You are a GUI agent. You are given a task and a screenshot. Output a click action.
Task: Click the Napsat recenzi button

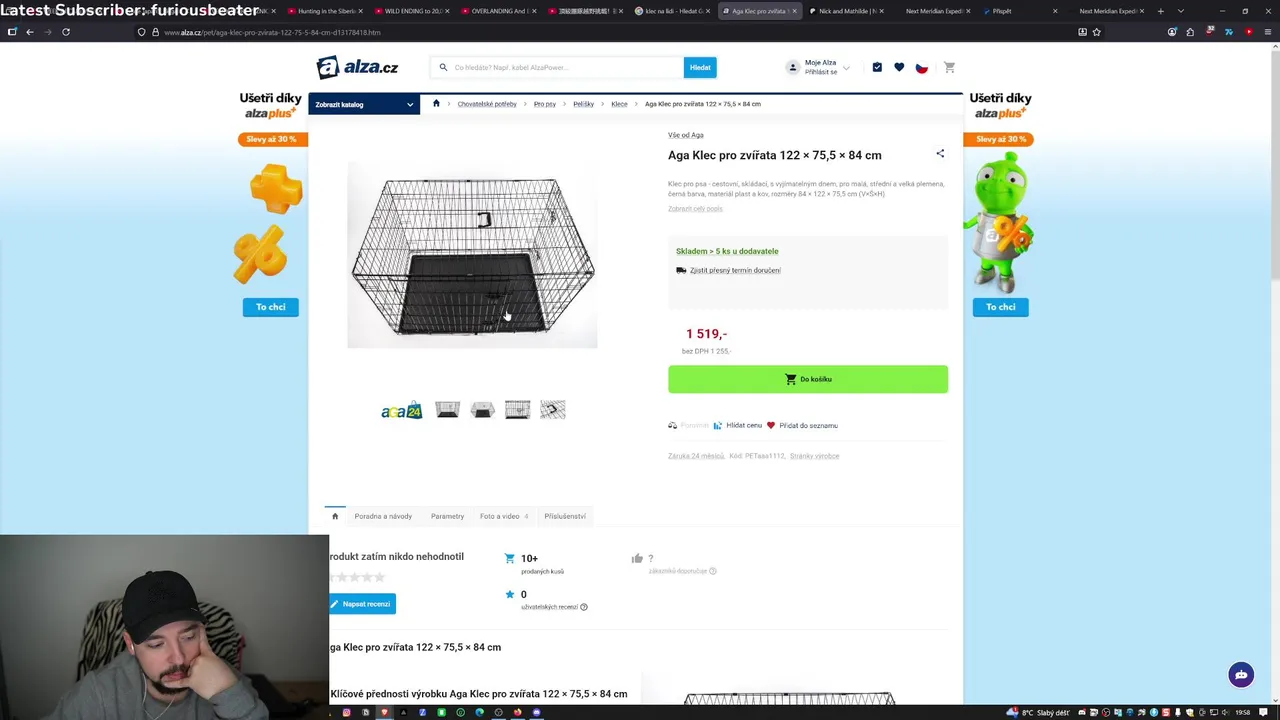(x=362, y=604)
